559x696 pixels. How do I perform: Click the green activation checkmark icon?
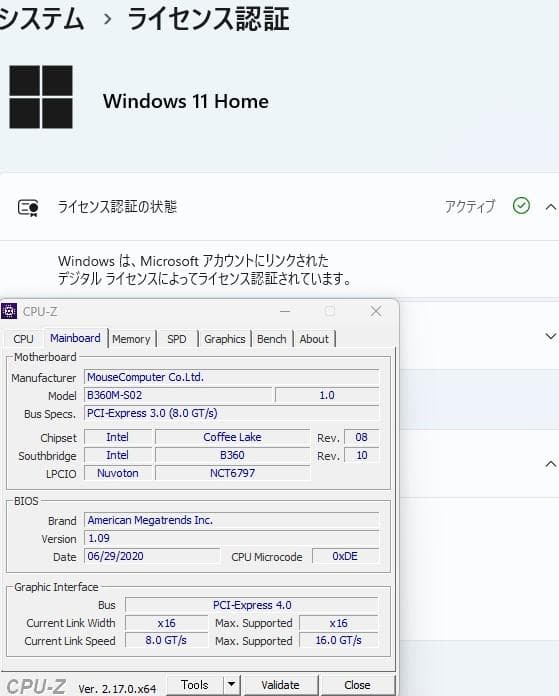521,206
